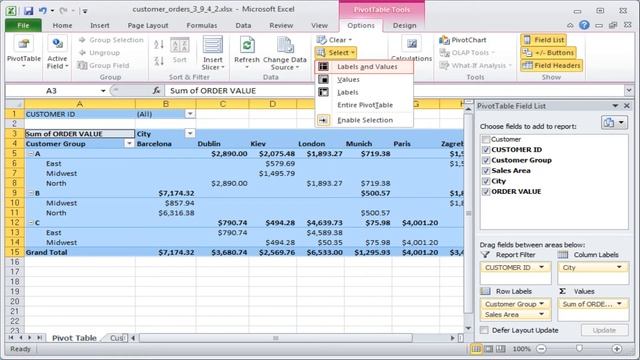This screenshot has height=360, width=640.
Task: Open field list layout options icon
Action: click(x=614, y=122)
